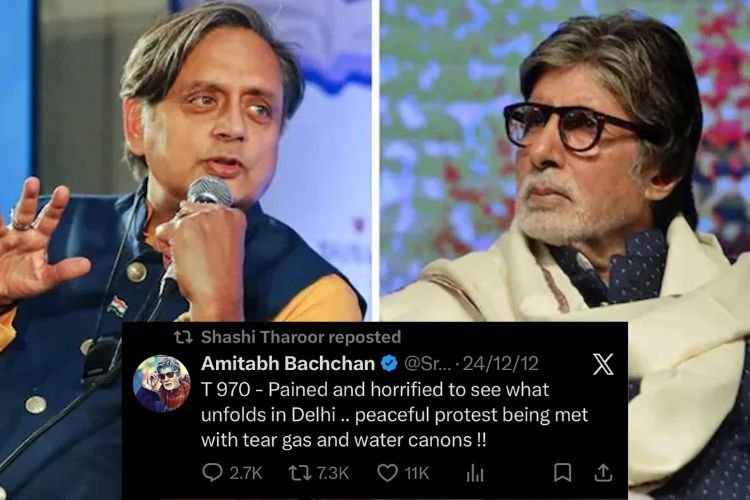Click the left photo of man with microphone
This screenshot has height=500, width=750.
coord(186,160)
